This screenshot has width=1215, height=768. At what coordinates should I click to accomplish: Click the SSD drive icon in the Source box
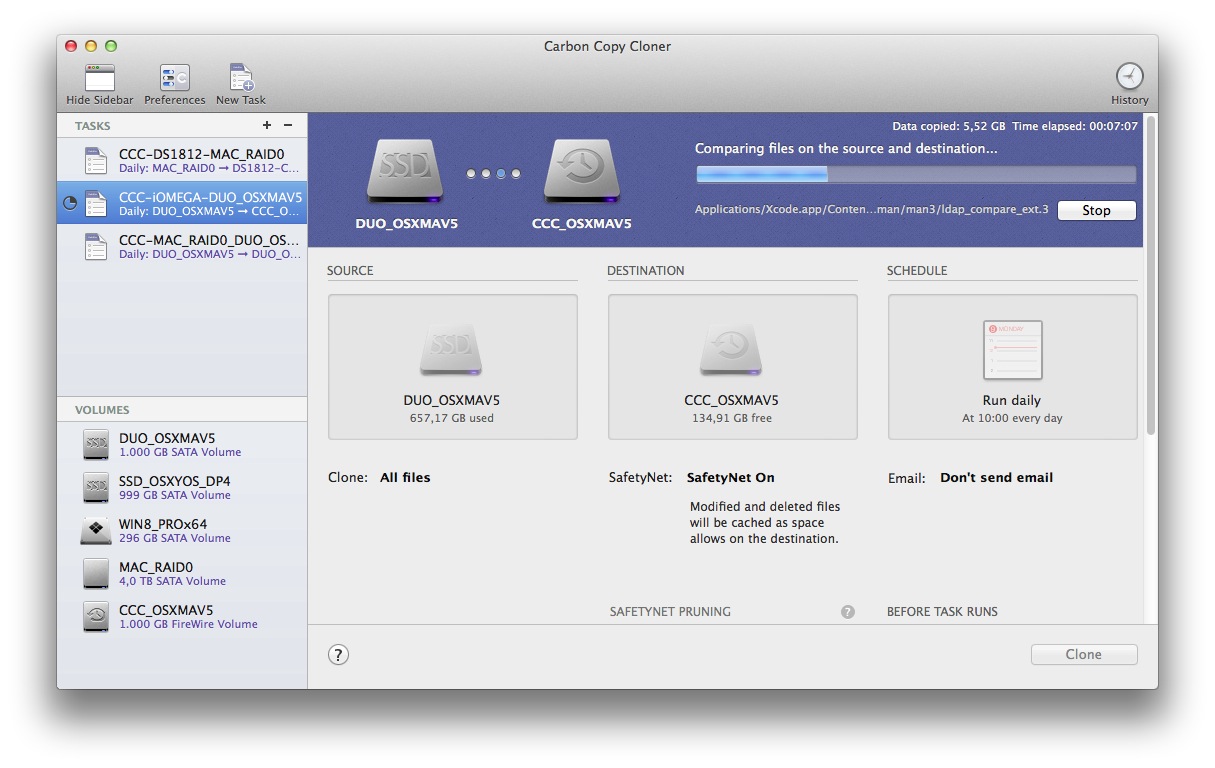pos(452,349)
